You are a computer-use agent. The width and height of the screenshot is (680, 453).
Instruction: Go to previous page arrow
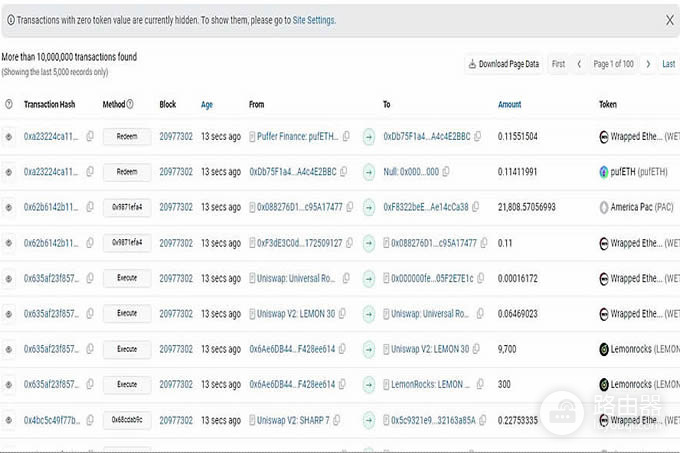pyautogui.click(x=579, y=64)
